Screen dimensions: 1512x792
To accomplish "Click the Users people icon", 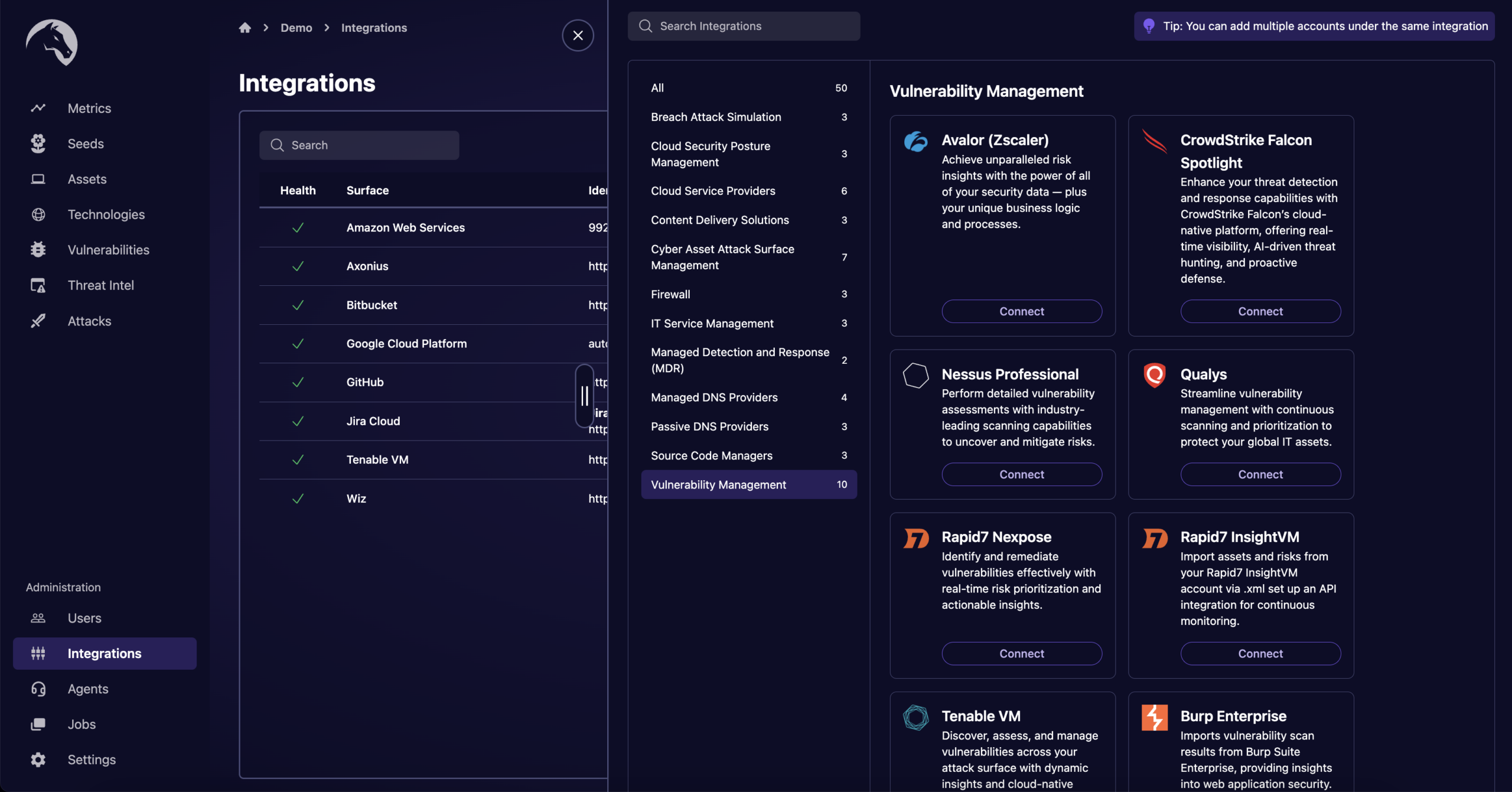I will (x=38, y=618).
